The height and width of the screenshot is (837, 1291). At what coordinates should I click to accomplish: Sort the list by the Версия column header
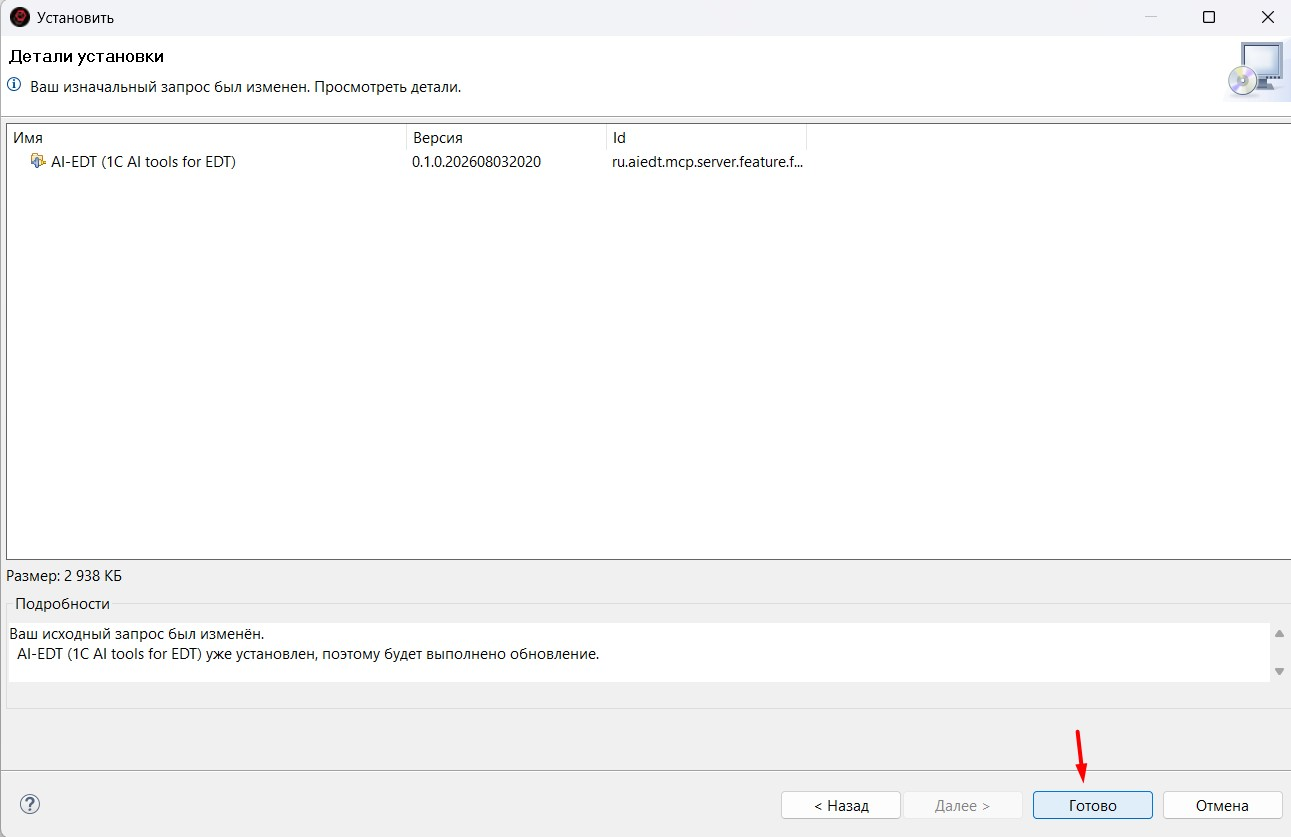pyautogui.click(x=507, y=138)
